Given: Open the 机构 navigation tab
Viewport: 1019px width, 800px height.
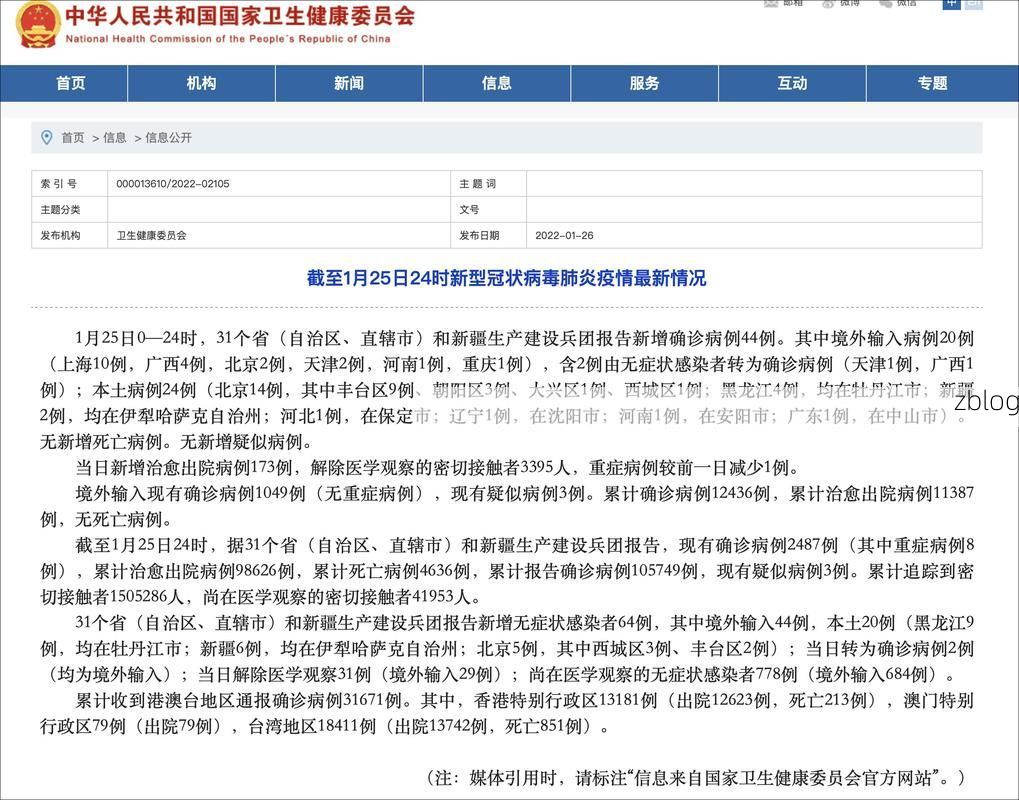Looking at the screenshot, I should coord(201,83).
